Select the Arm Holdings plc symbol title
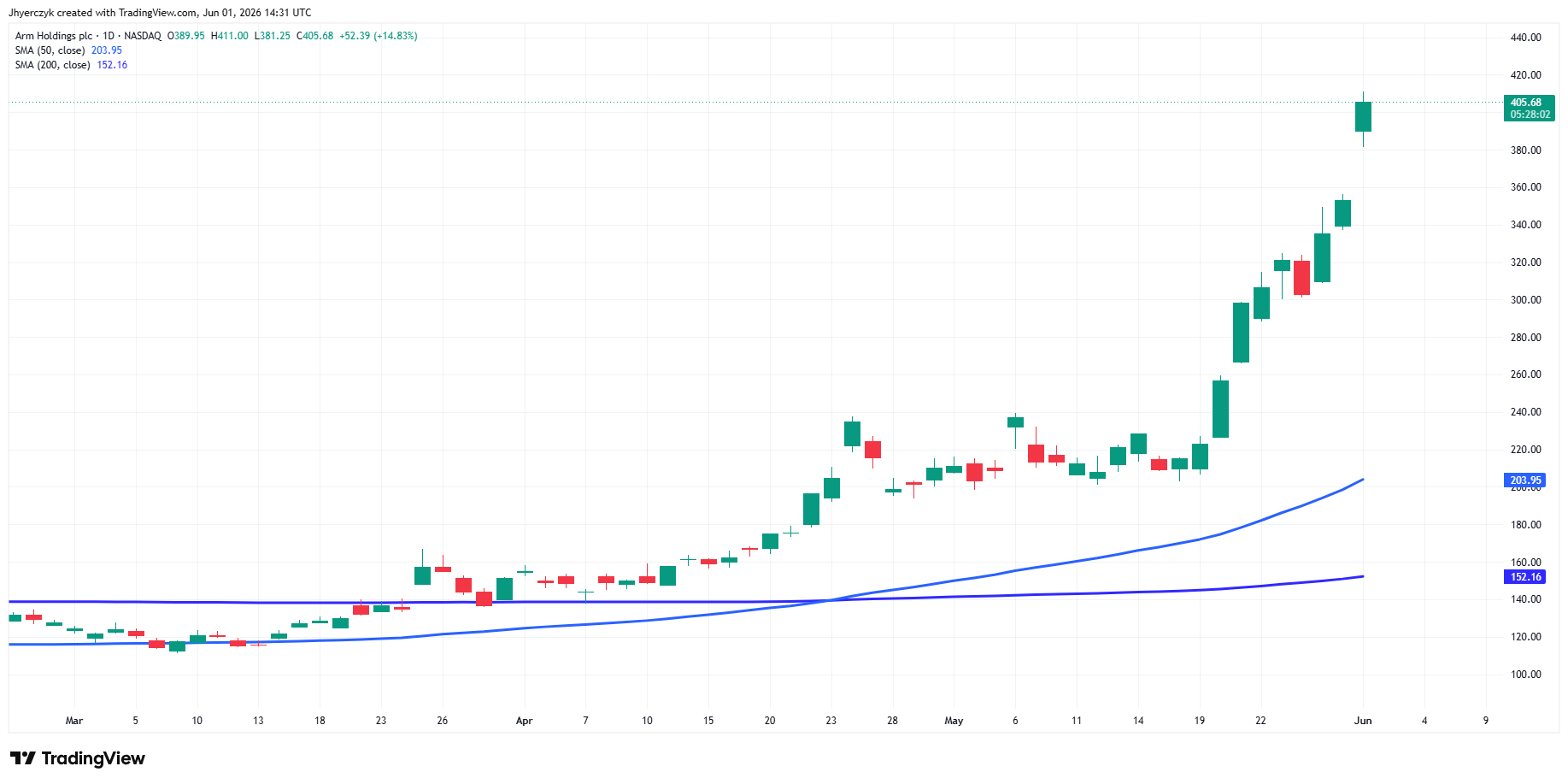Screen dimensions: 1568x784 click(54, 36)
